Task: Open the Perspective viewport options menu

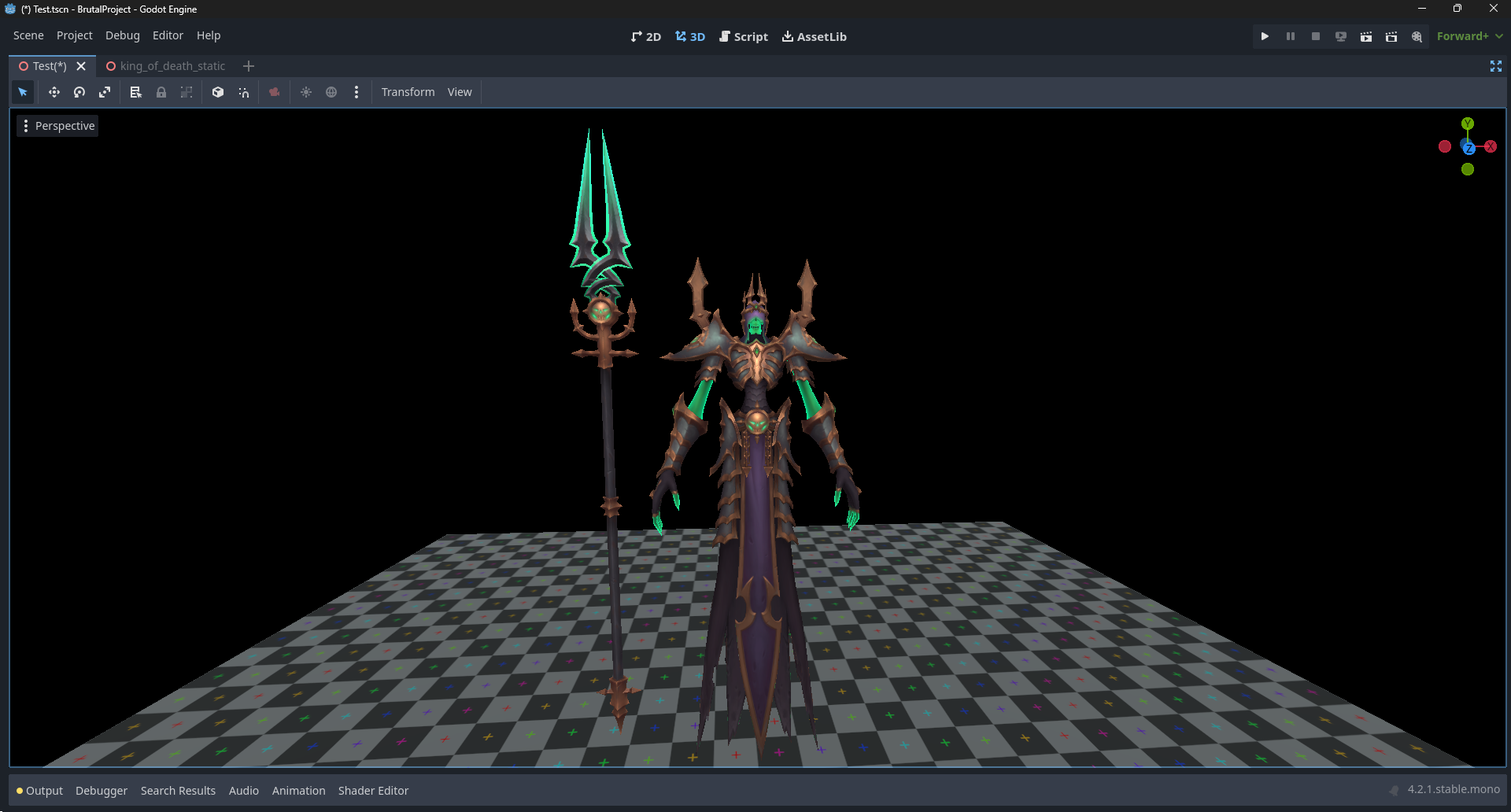Action: click(58, 126)
